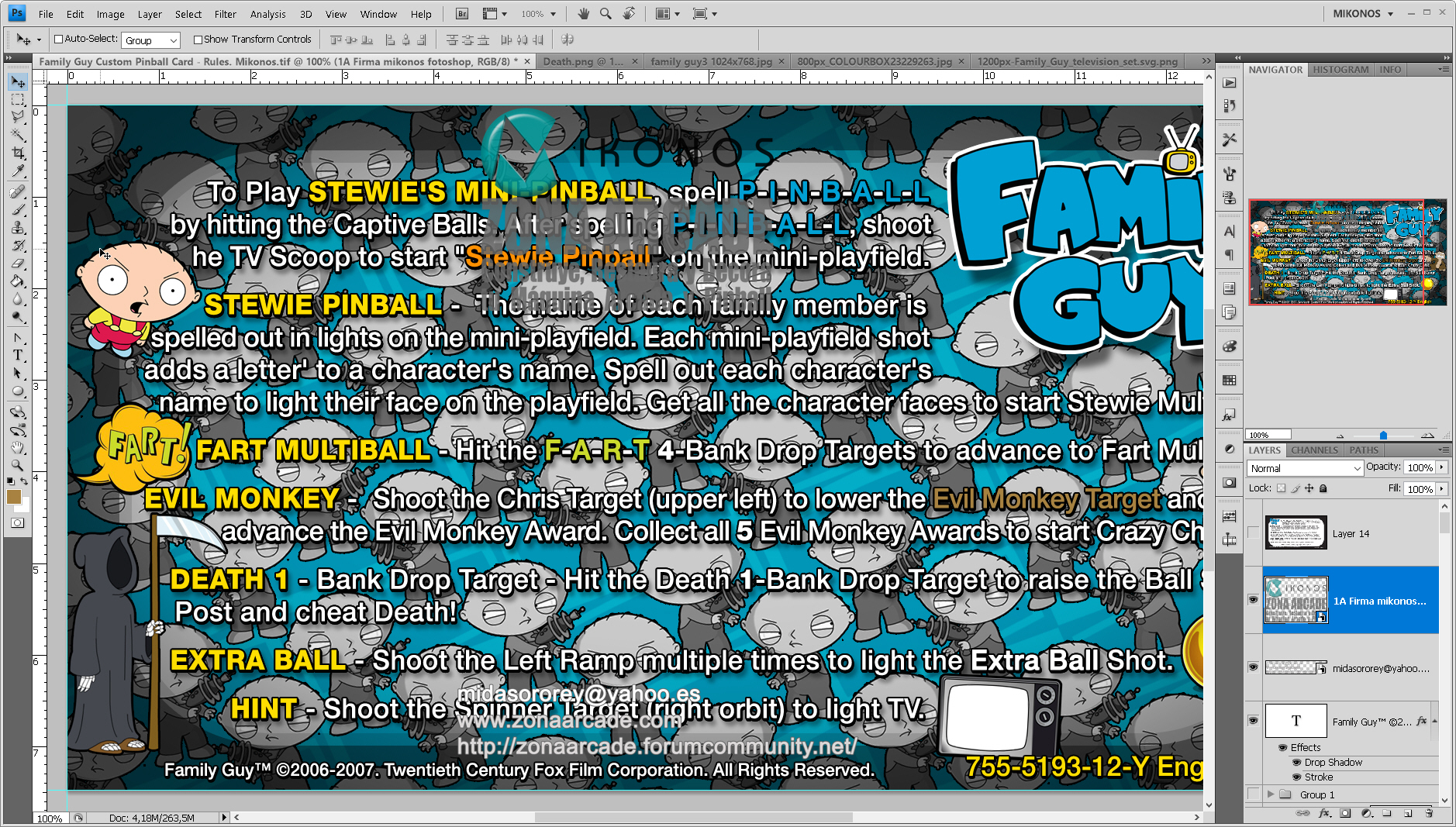Click the foreground color swatch

point(13,497)
